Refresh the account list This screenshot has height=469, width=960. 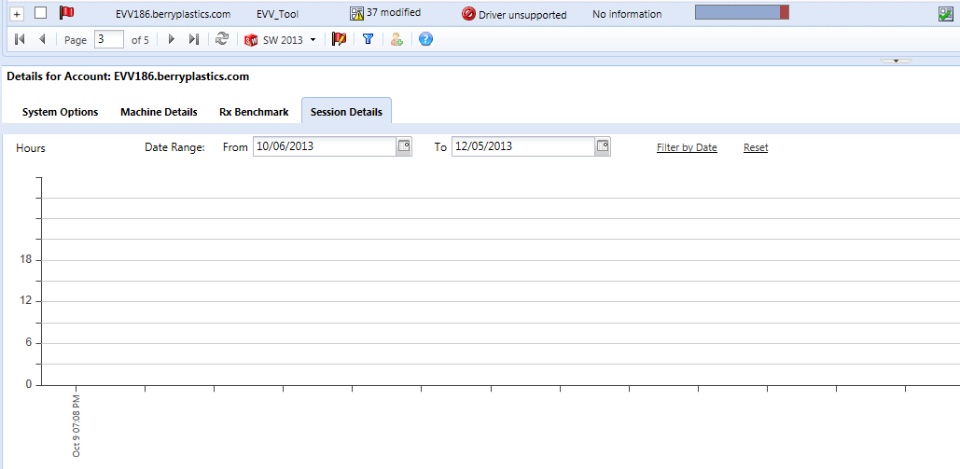click(221, 39)
